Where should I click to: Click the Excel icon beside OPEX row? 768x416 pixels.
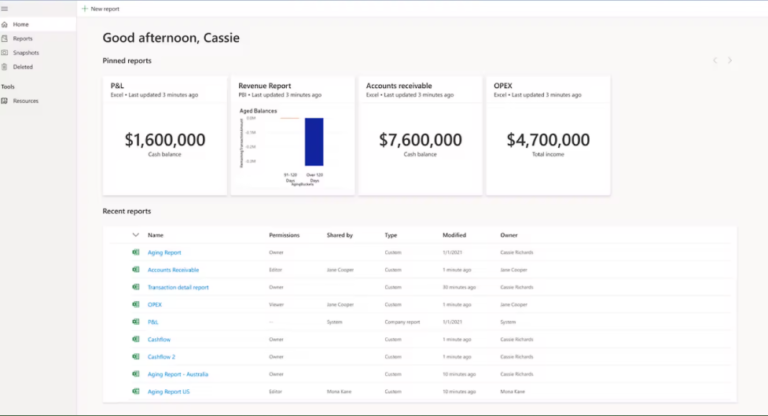pyautogui.click(x=135, y=304)
